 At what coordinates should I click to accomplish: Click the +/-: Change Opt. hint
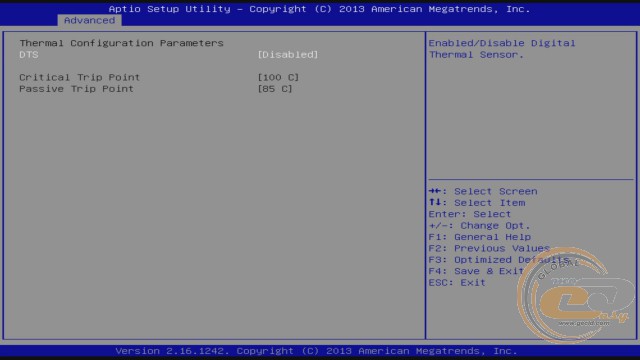(479, 226)
